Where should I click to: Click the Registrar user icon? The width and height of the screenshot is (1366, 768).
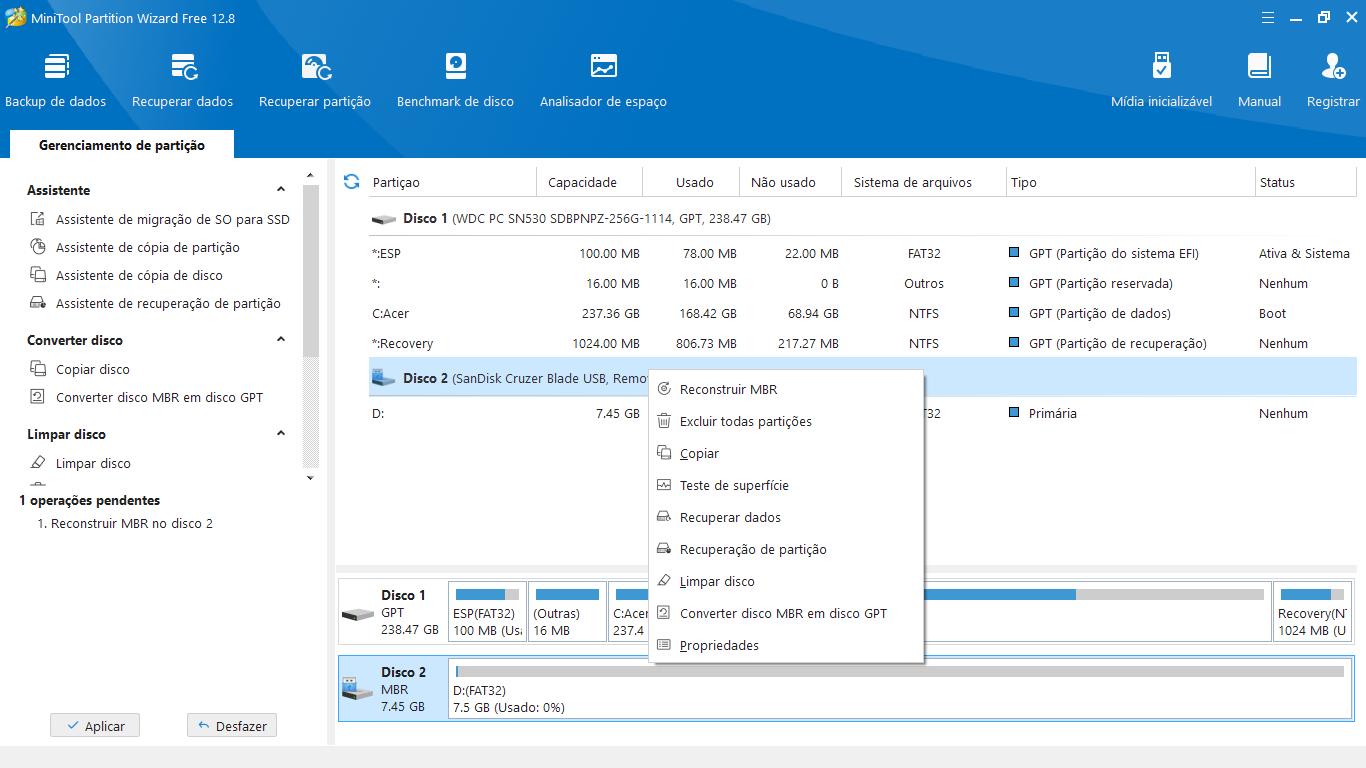[x=1333, y=68]
